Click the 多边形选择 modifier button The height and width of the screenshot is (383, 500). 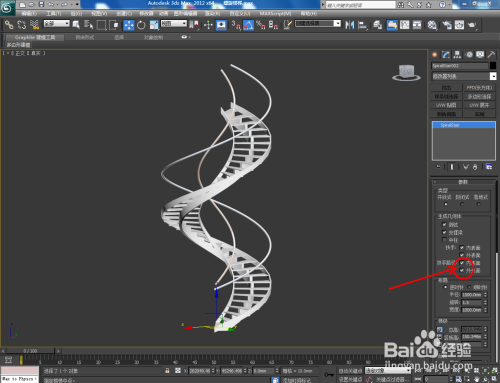tap(479, 96)
